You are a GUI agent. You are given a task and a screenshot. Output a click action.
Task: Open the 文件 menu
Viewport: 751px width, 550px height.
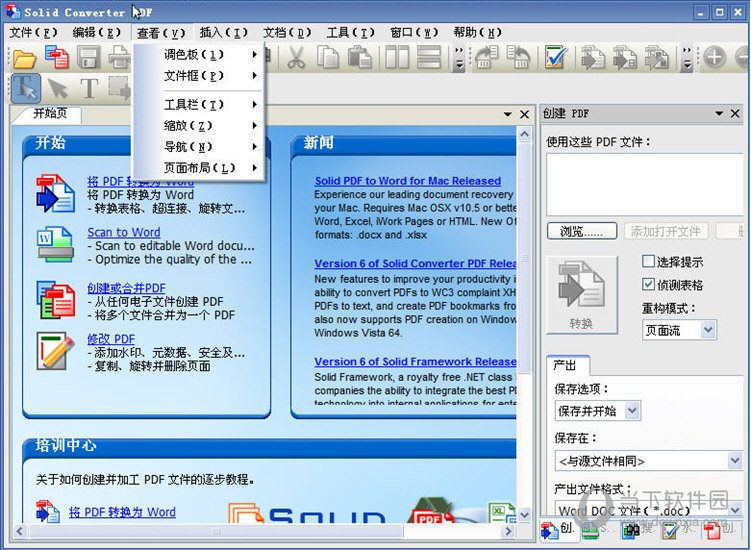pos(34,33)
